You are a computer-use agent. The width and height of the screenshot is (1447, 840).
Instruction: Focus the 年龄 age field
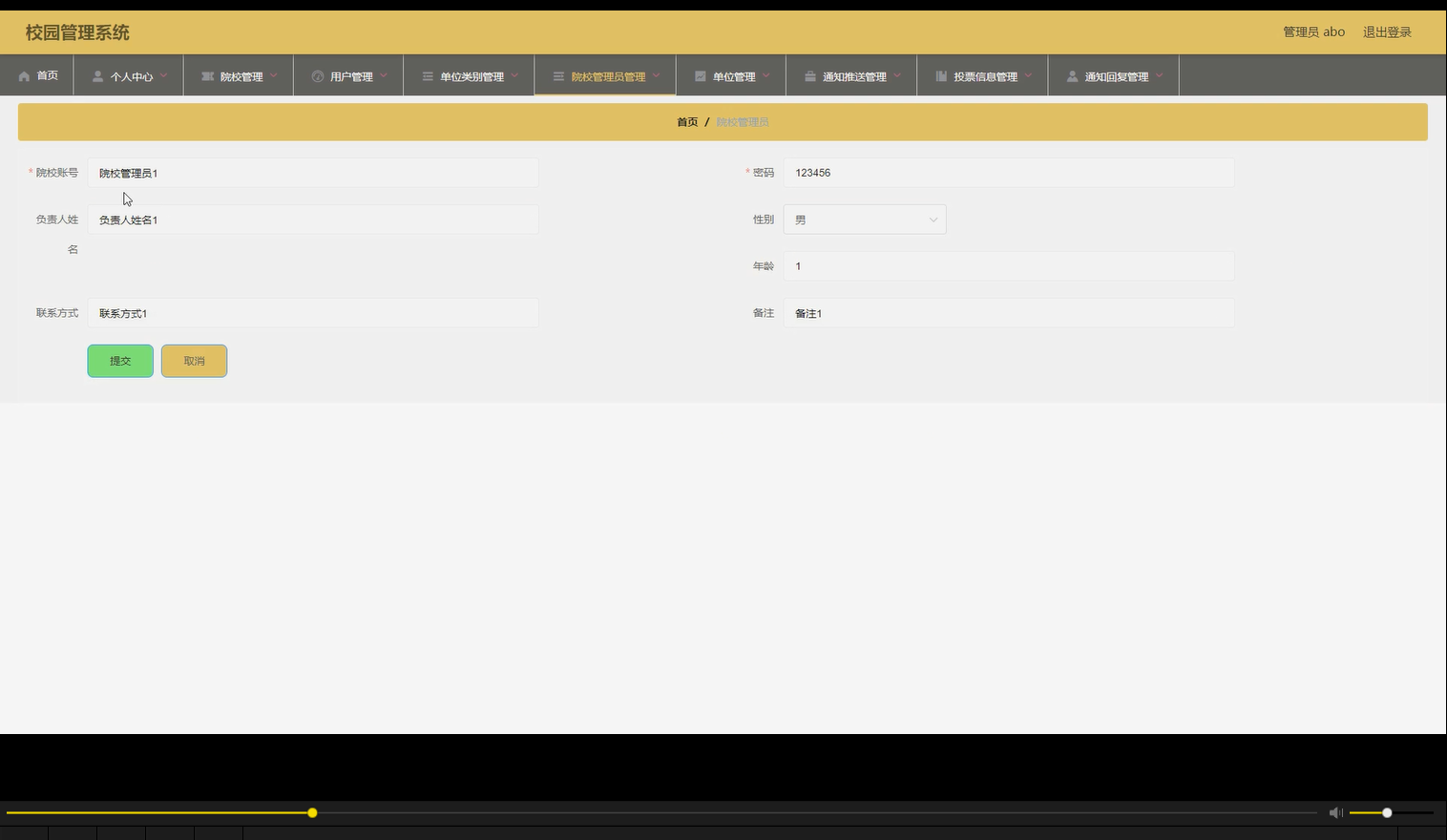1009,266
